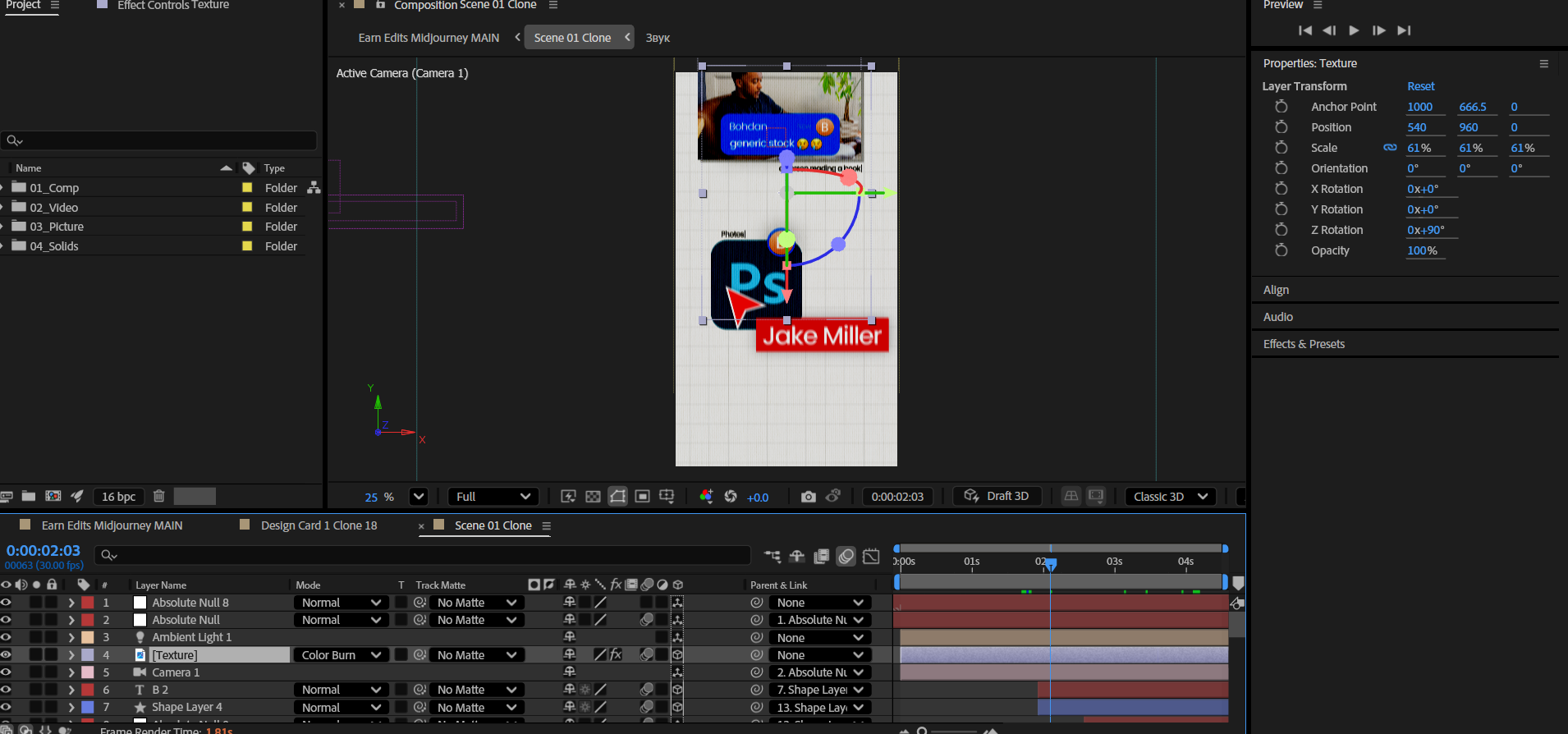
Task: Open the Classic 3D renderer dropdown
Action: [1170, 497]
